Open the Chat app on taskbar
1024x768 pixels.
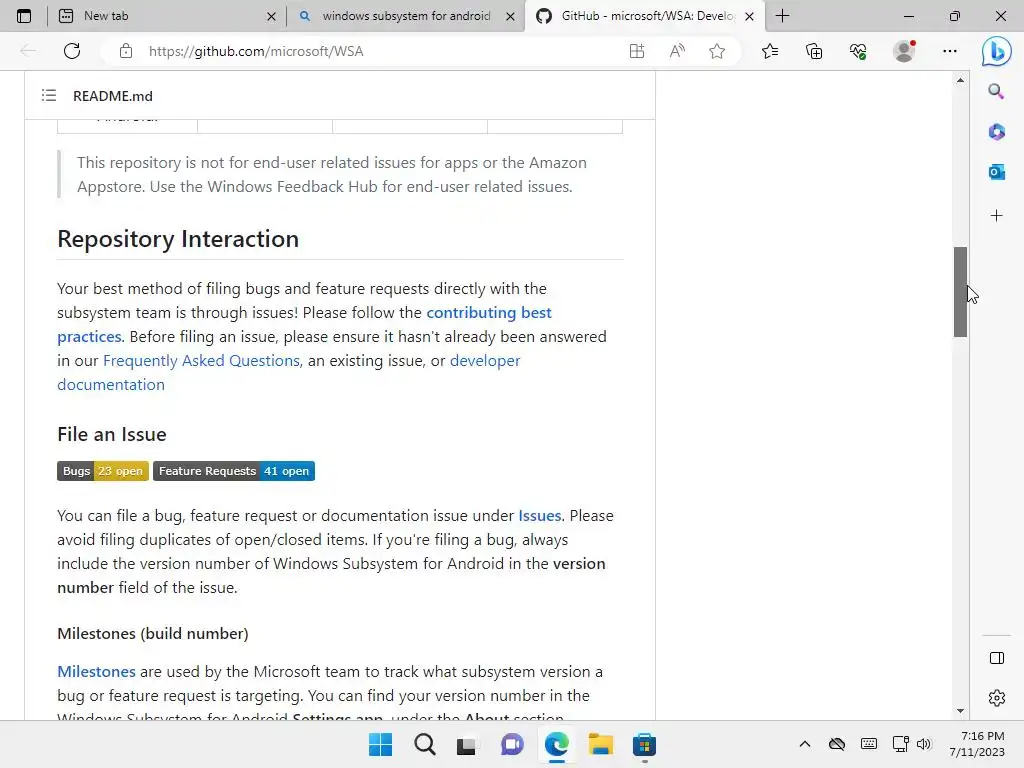[x=512, y=744]
